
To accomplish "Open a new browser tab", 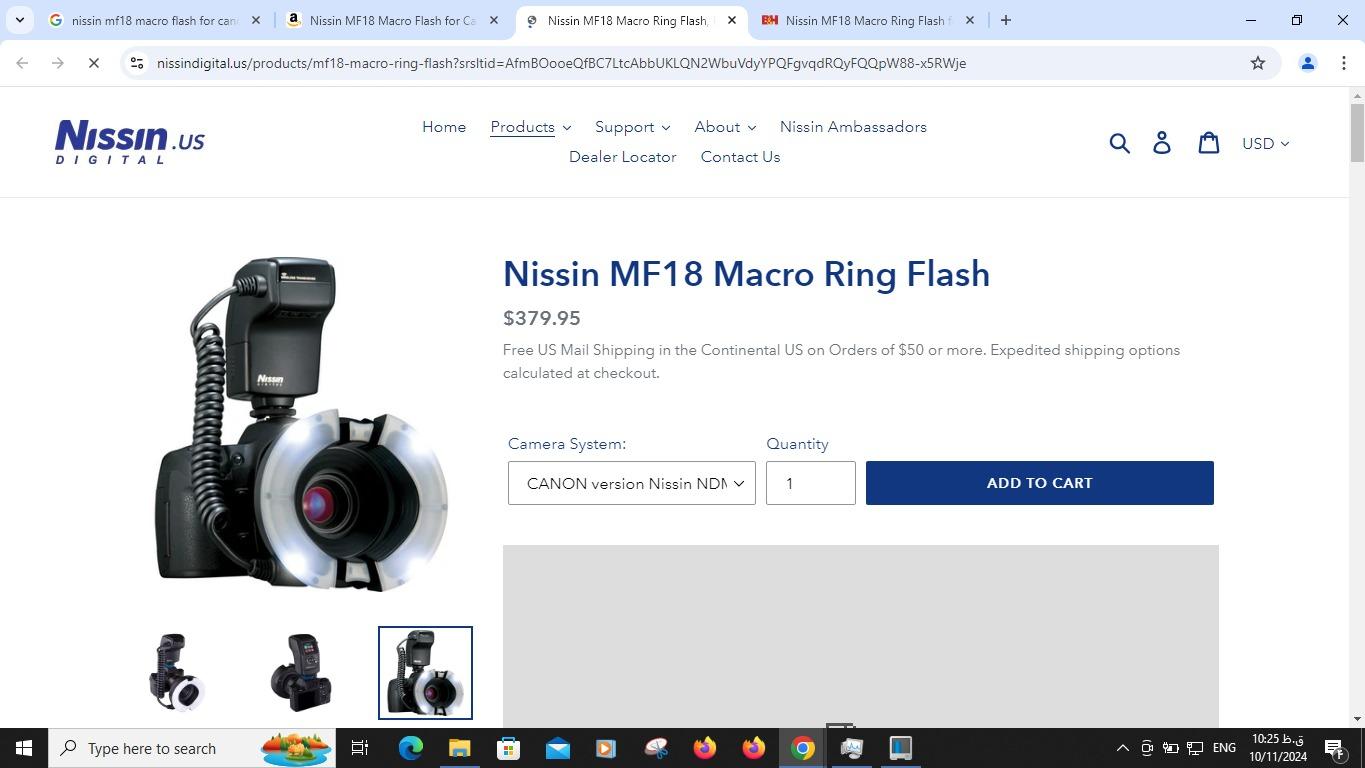I will click(1006, 20).
